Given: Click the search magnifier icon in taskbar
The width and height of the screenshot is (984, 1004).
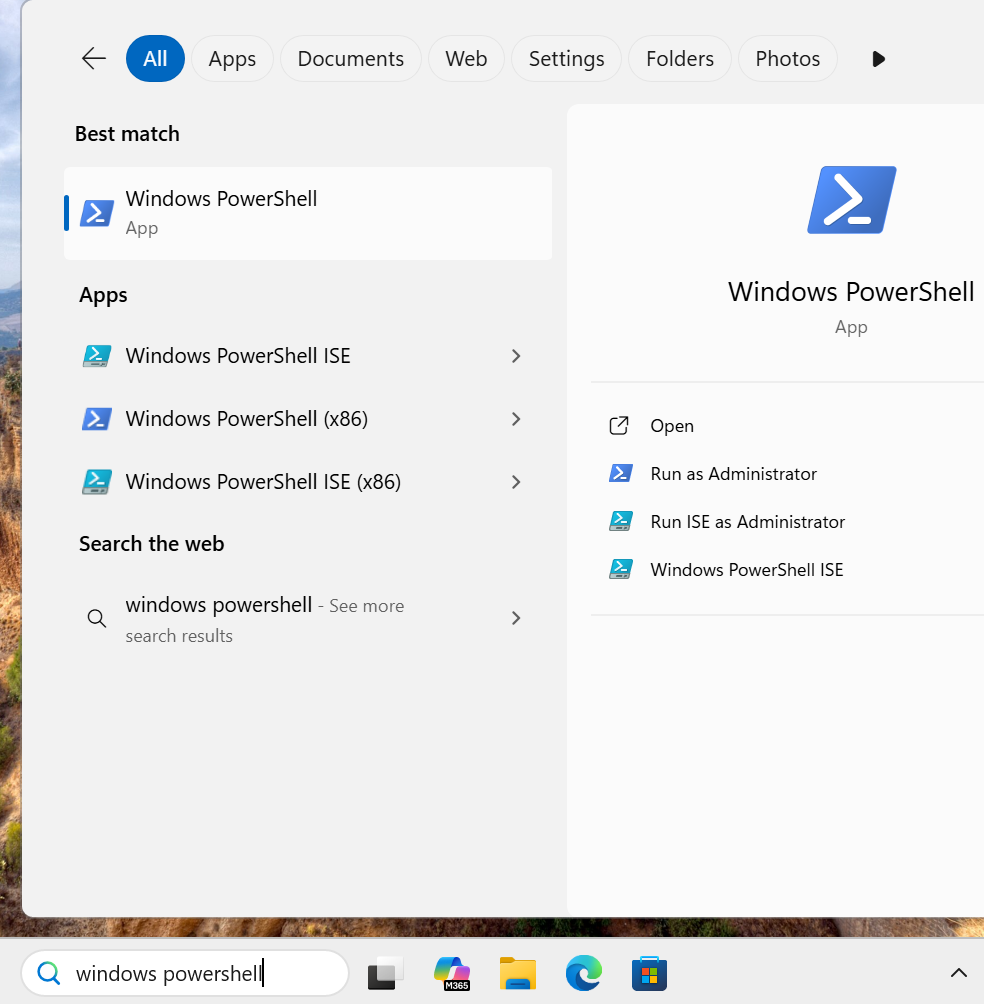Looking at the screenshot, I should [49, 973].
